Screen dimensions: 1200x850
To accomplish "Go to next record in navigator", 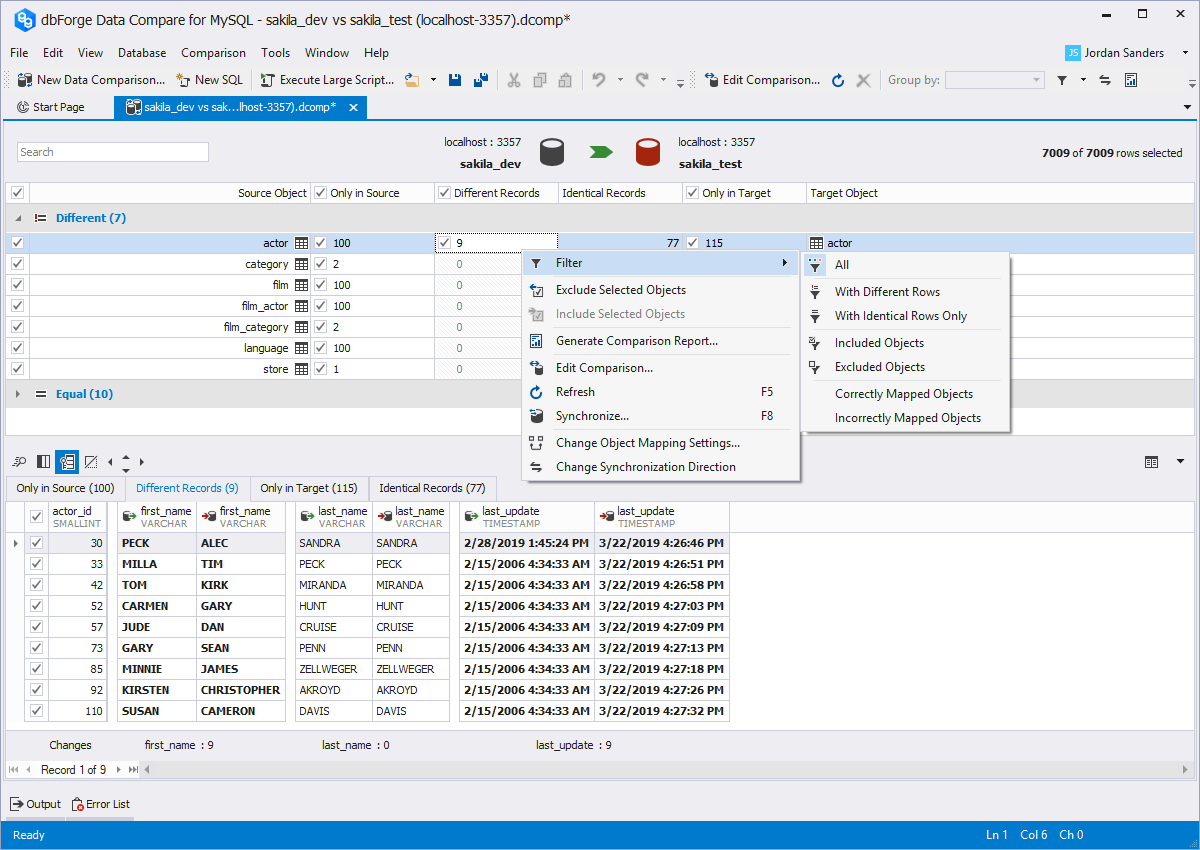I will [118, 770].
